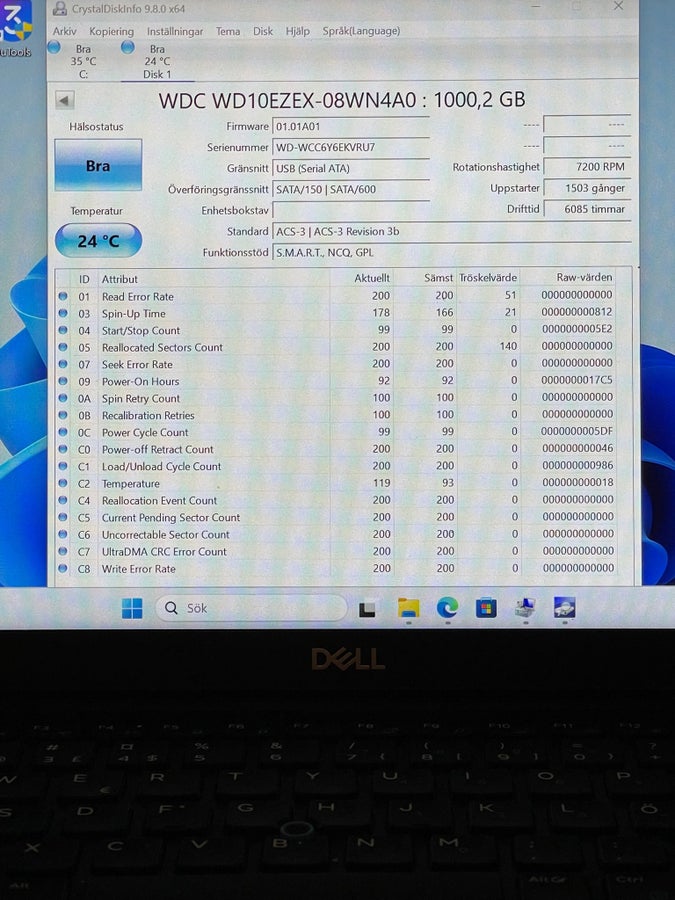Click the status dot for Spin-Up Time
This screenshot has height=900, width=675.
tap(63, 313)
